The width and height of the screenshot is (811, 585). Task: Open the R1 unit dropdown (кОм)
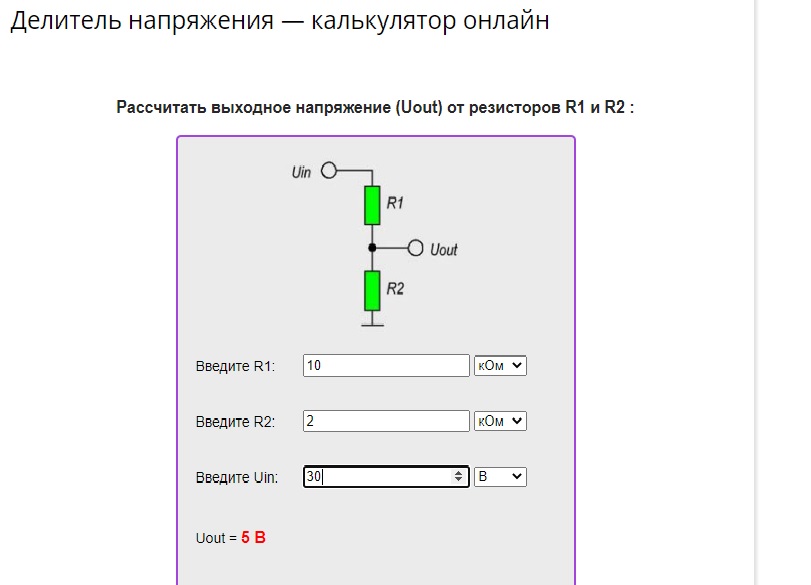tap(500, 366)
